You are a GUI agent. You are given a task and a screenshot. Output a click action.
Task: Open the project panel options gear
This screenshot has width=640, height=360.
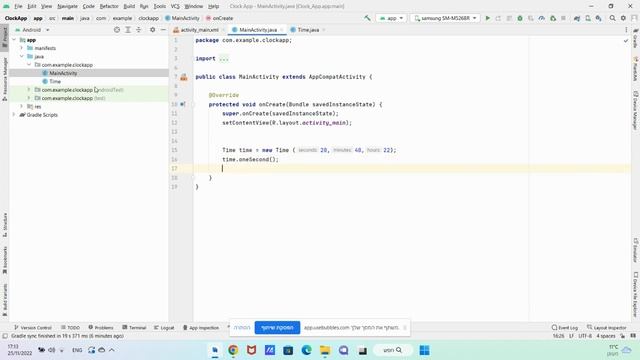(152, 30)
